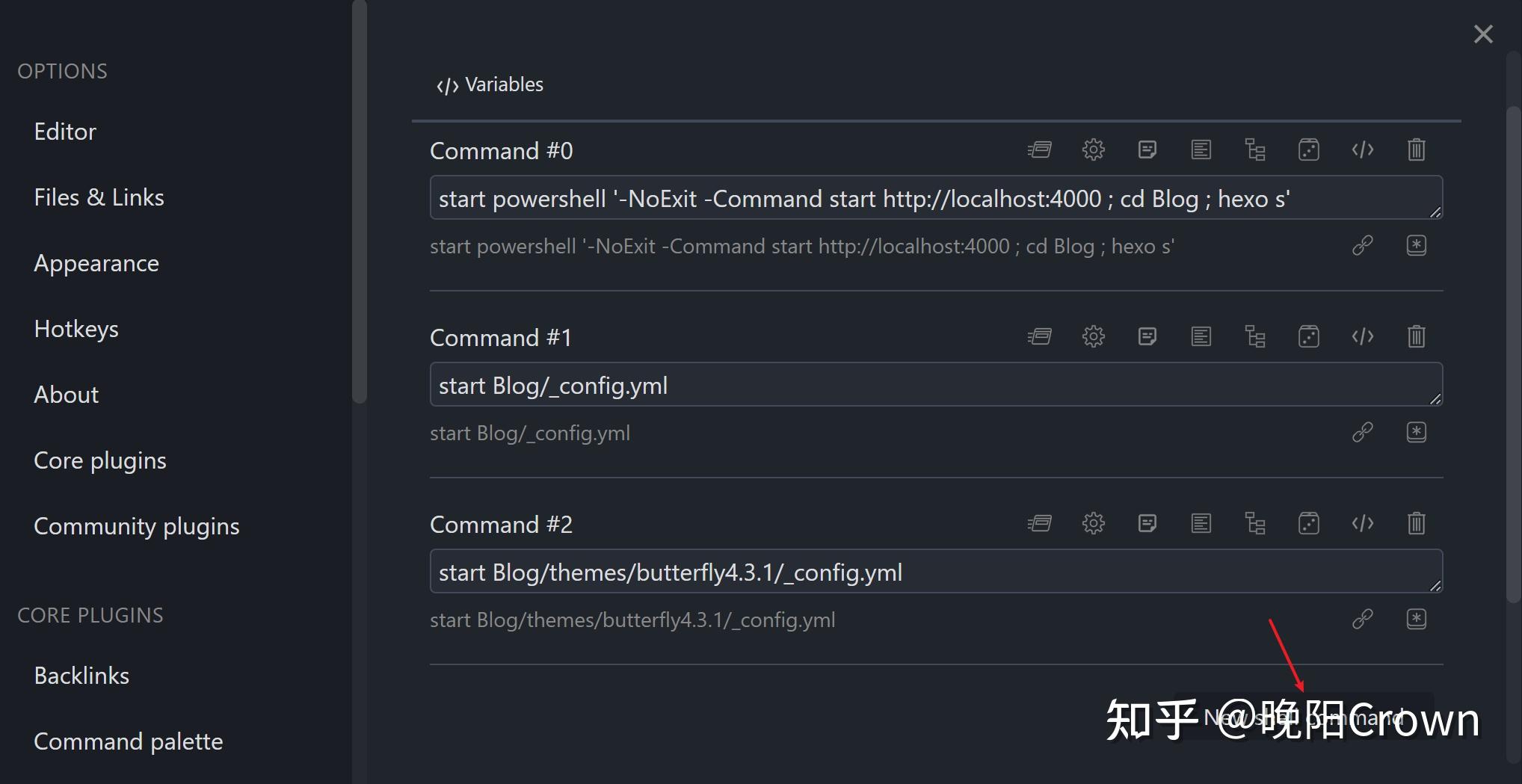Screen dimensions: 1522x784
Task: Select Appearance in the options sidebar
Action: point(96,263)
